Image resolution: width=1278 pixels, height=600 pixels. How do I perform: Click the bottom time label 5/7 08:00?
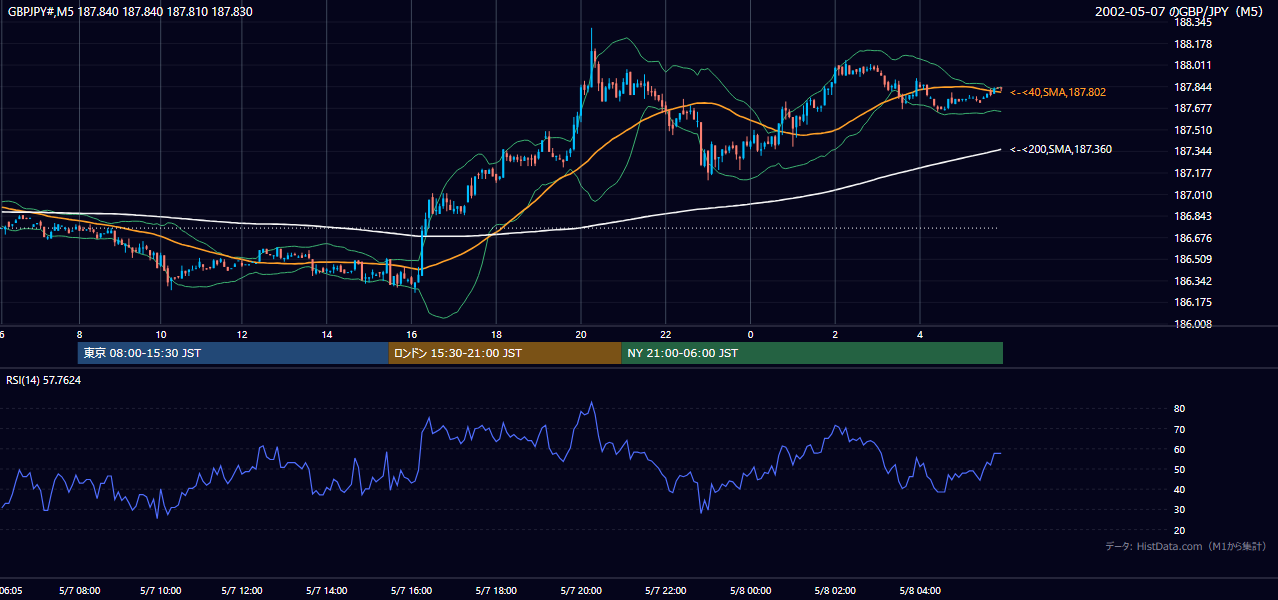79,591
